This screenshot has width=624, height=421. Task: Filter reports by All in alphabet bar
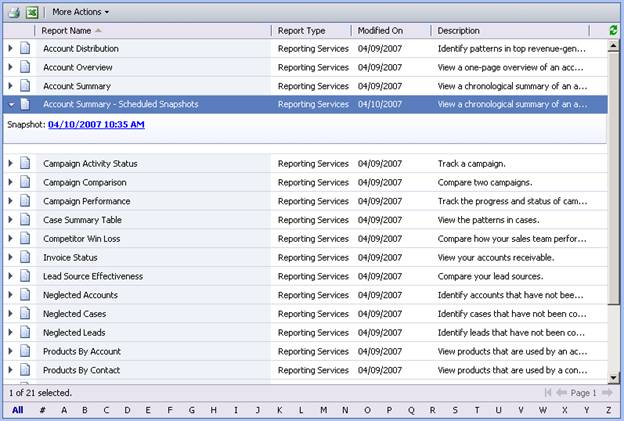click(x=18, y=409)
